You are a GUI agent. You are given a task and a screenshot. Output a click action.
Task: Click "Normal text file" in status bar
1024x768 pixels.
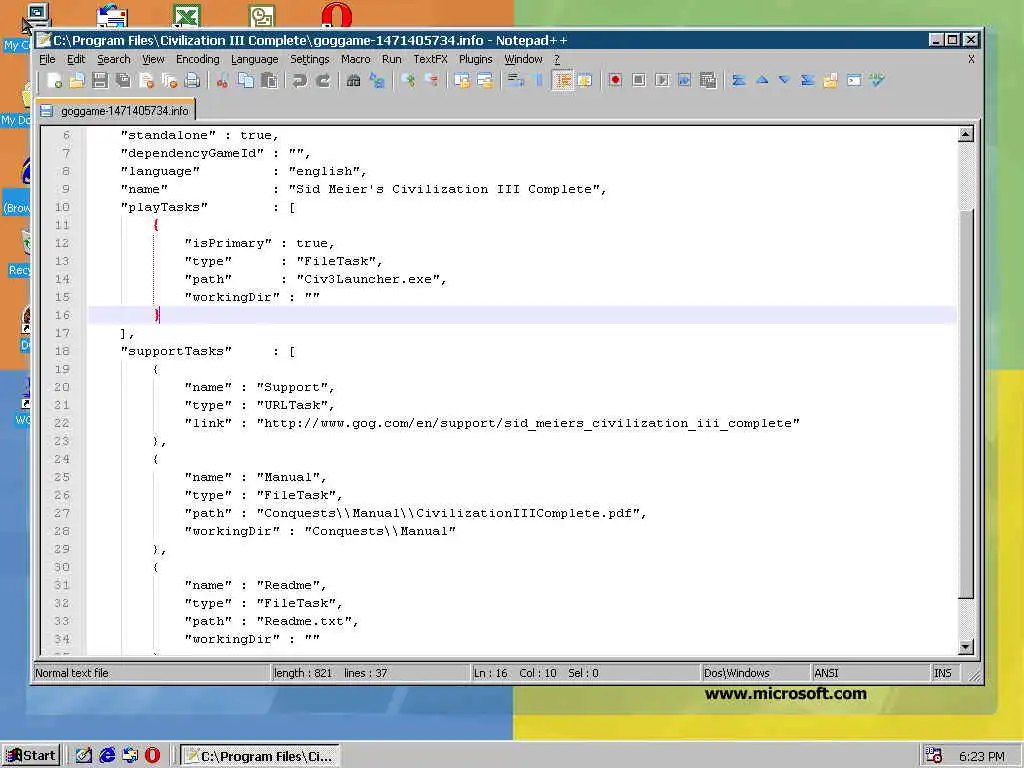point(151,673)
